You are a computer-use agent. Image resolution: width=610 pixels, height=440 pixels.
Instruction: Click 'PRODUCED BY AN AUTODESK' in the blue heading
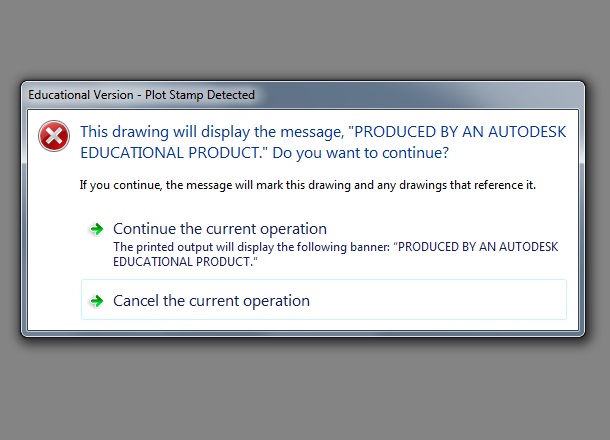tap(460, 132)
